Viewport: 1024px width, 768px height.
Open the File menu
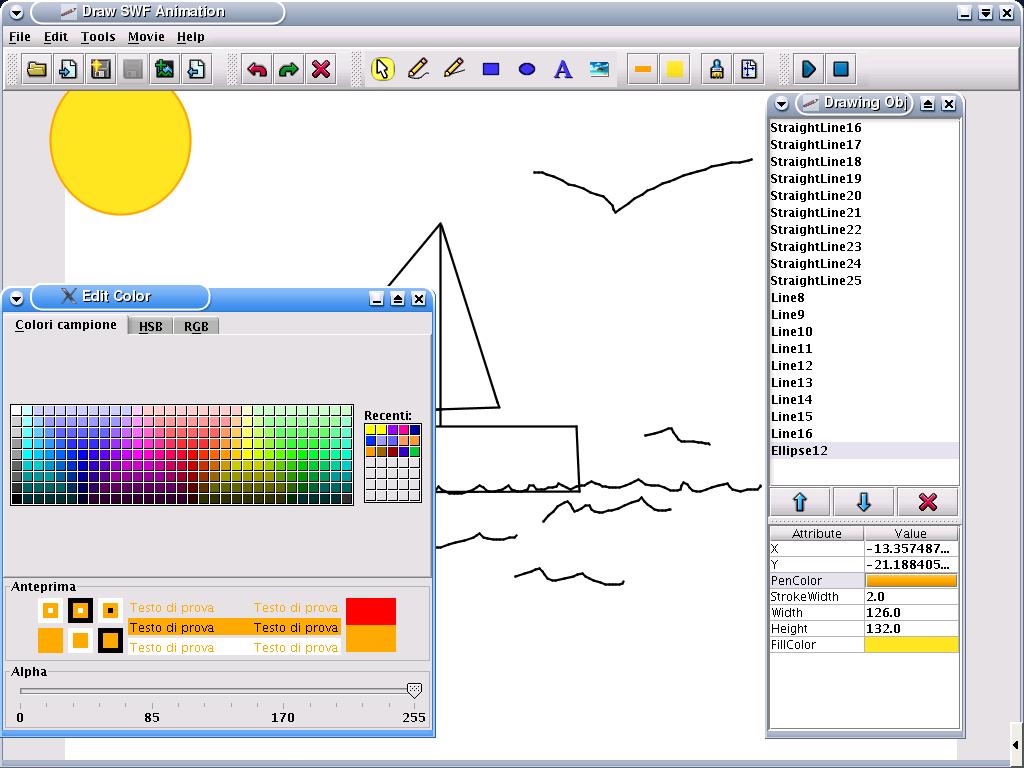pyautogui.click(x=20, y=37)
